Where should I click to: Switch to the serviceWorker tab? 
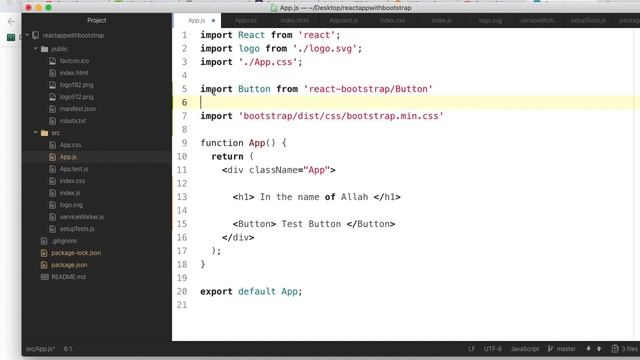[x=539, y=20]
